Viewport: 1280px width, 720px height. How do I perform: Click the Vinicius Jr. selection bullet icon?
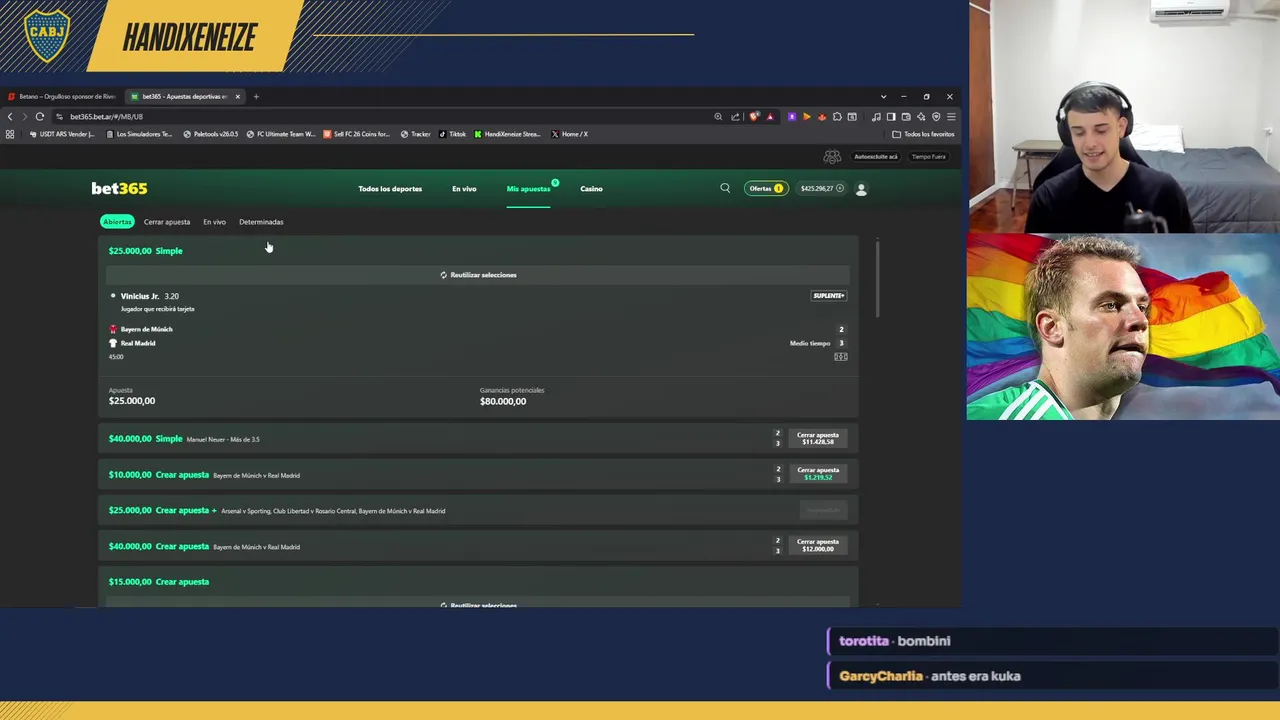113,296
